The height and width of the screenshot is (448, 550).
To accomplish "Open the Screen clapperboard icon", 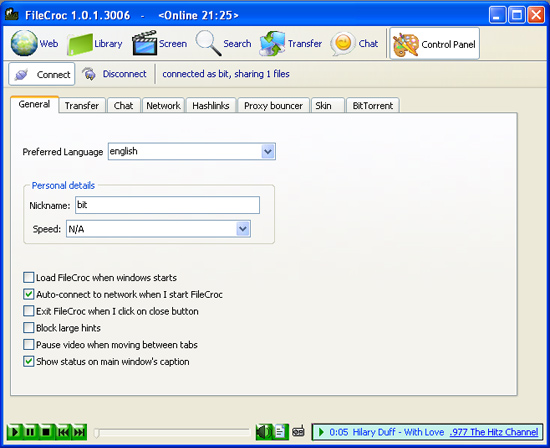I will tap(144, 43).
